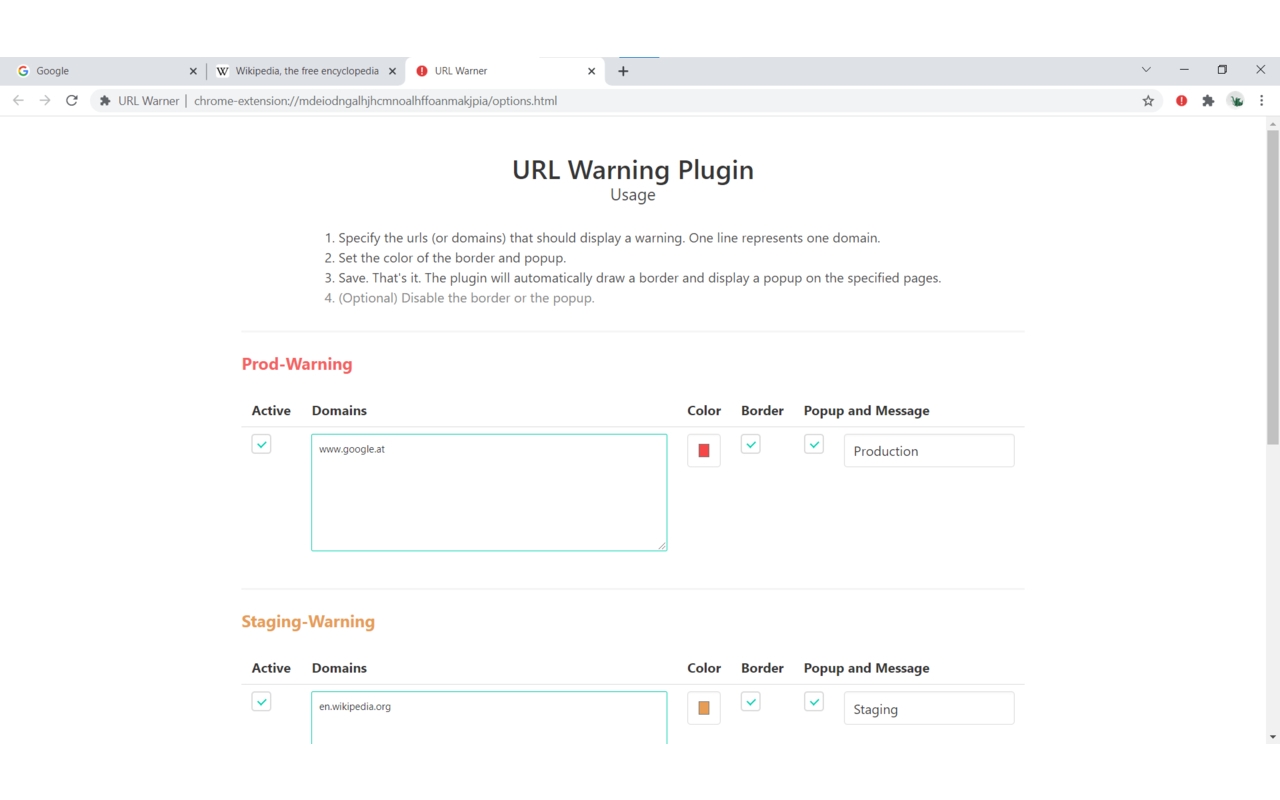This screenshot has width=1280, height=800.
Task: Click the resize grip of Prod domains textarea
Action: point(662,546)
